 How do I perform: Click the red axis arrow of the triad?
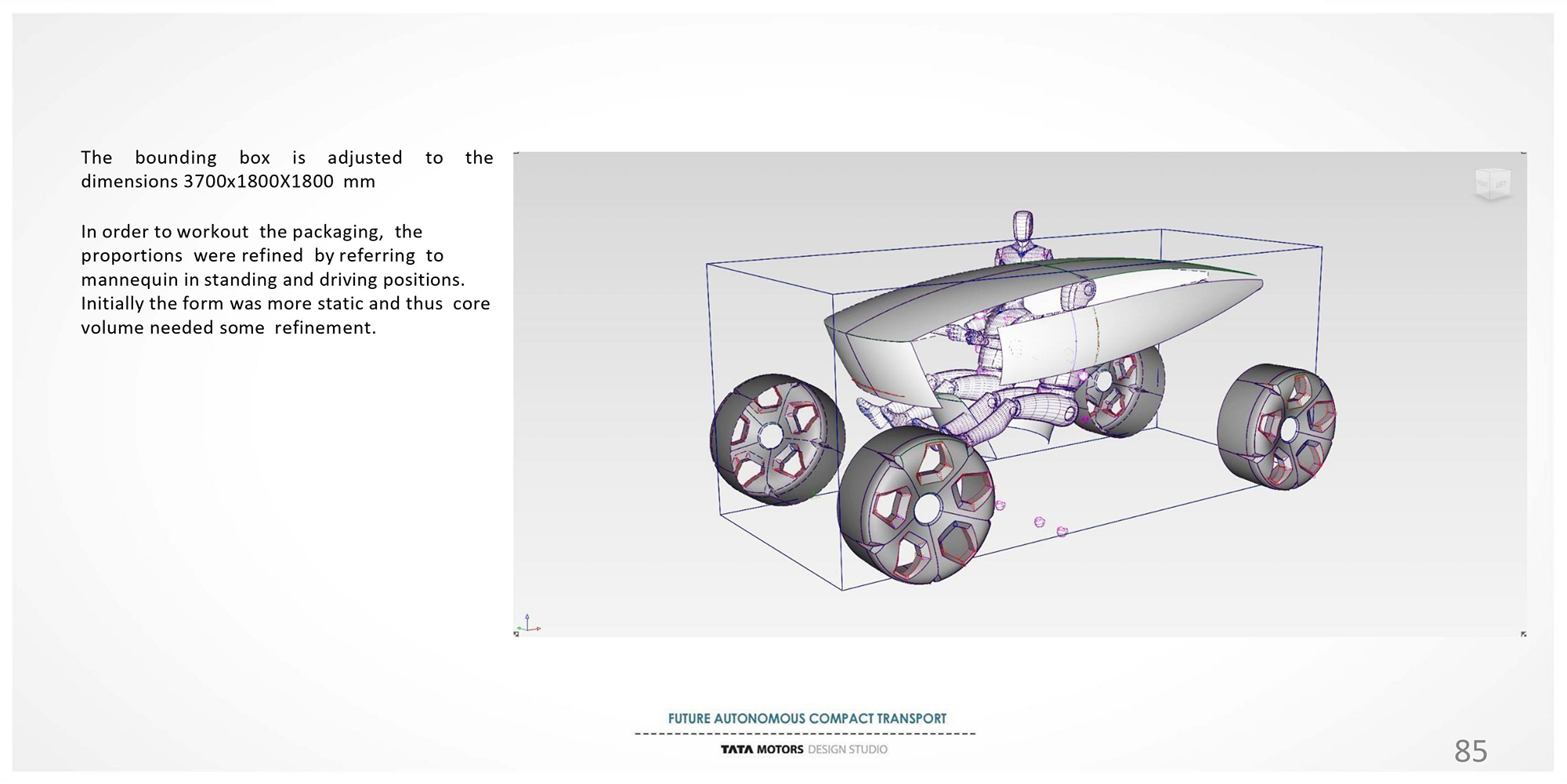coord(537,628)
